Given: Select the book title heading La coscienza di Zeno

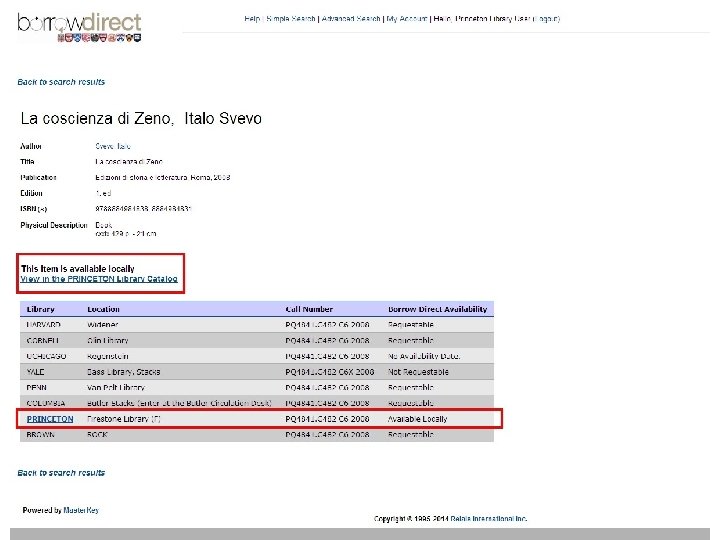Looking at the screenshot, I should [141, 118].
